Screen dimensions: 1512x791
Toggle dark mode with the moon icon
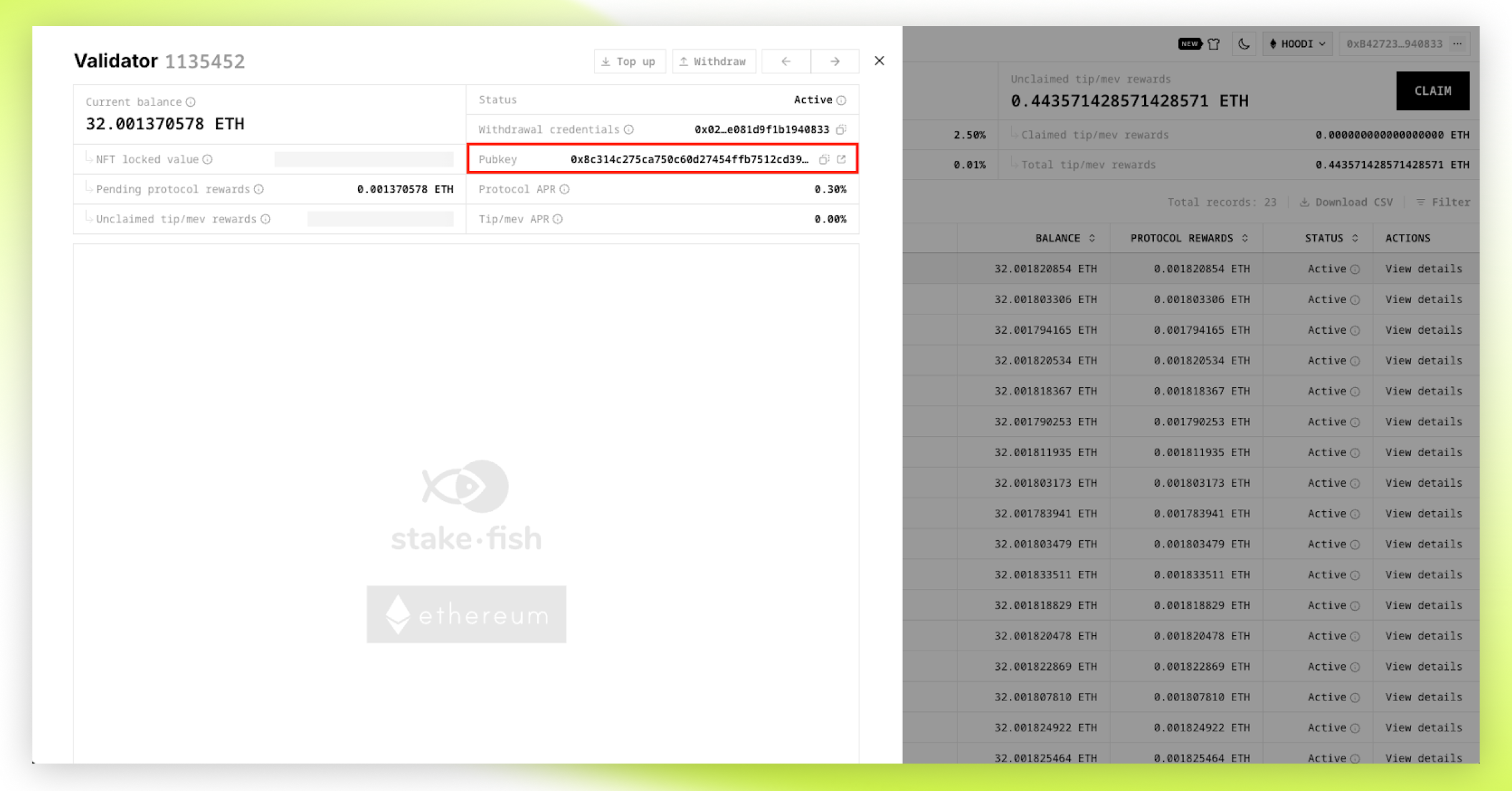1243,44
